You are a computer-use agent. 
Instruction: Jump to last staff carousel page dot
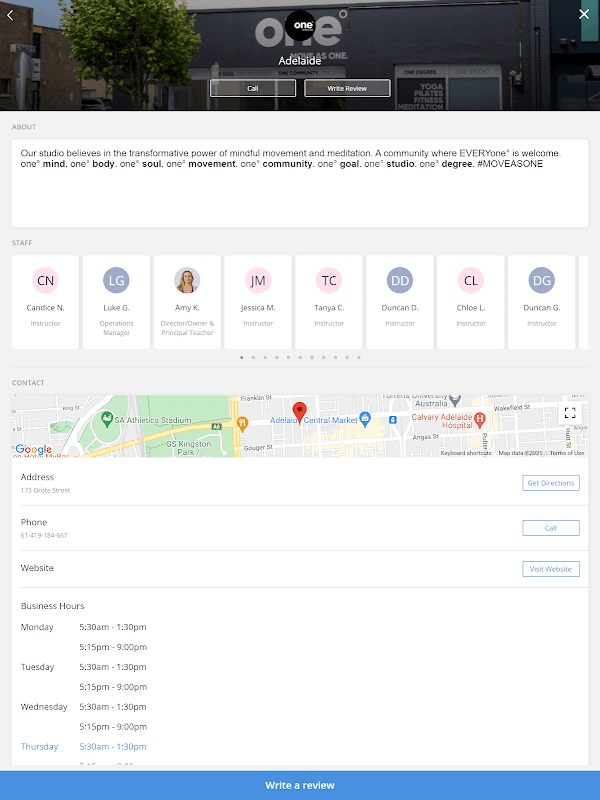(x=359, y=358)
